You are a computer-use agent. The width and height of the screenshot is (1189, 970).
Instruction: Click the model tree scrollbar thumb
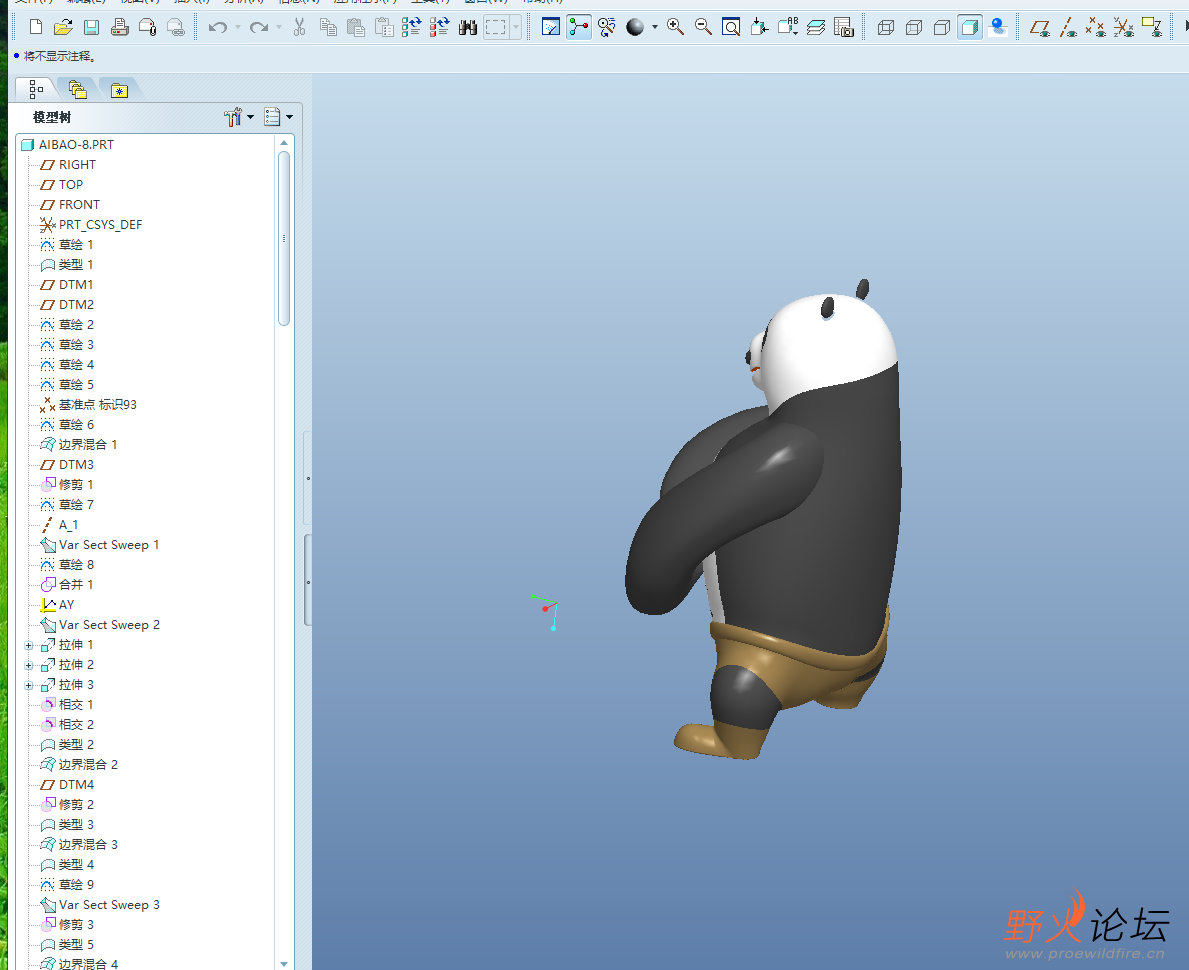284,238
